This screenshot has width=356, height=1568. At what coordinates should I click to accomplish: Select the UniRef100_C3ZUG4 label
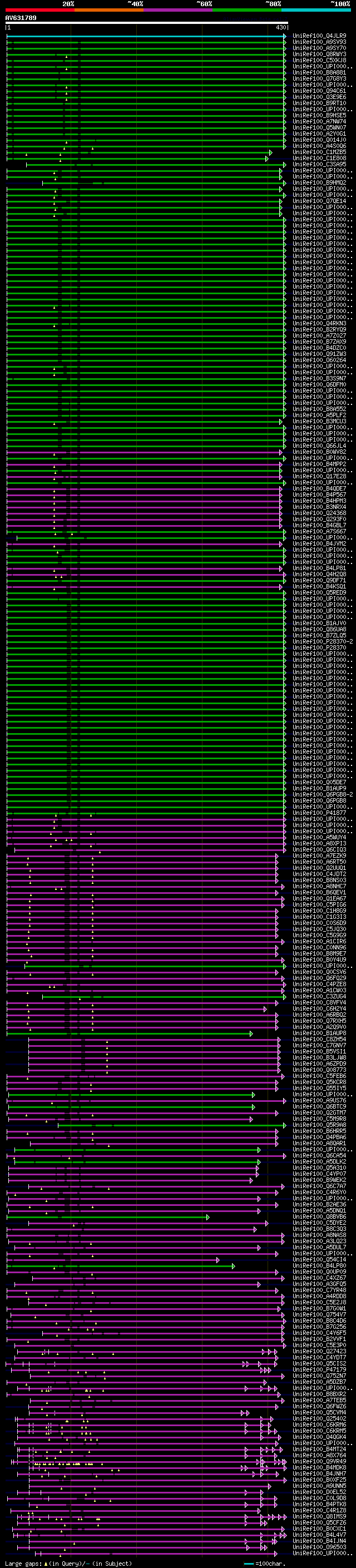coord(319,996)
